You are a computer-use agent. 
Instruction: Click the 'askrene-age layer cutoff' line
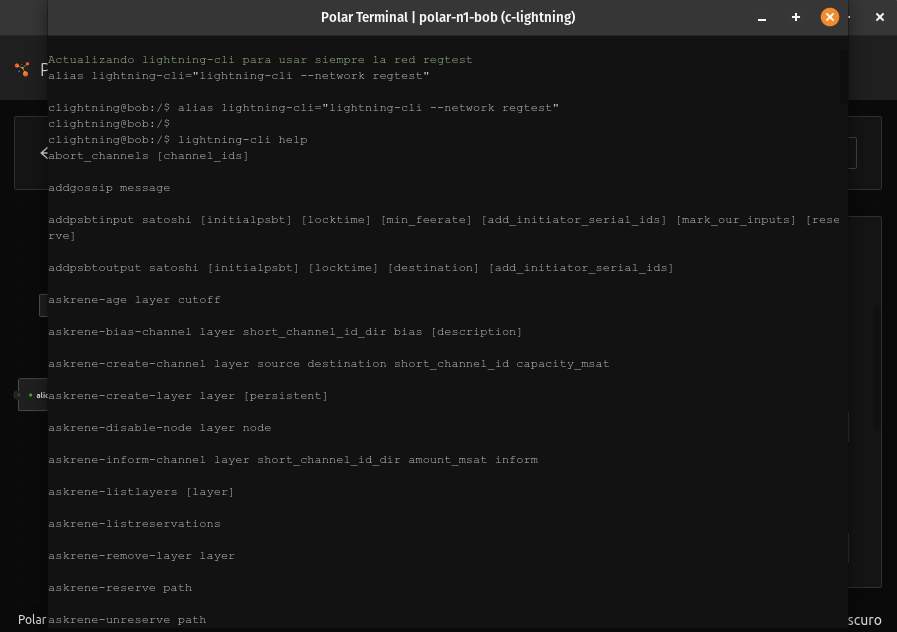(134, 300)
